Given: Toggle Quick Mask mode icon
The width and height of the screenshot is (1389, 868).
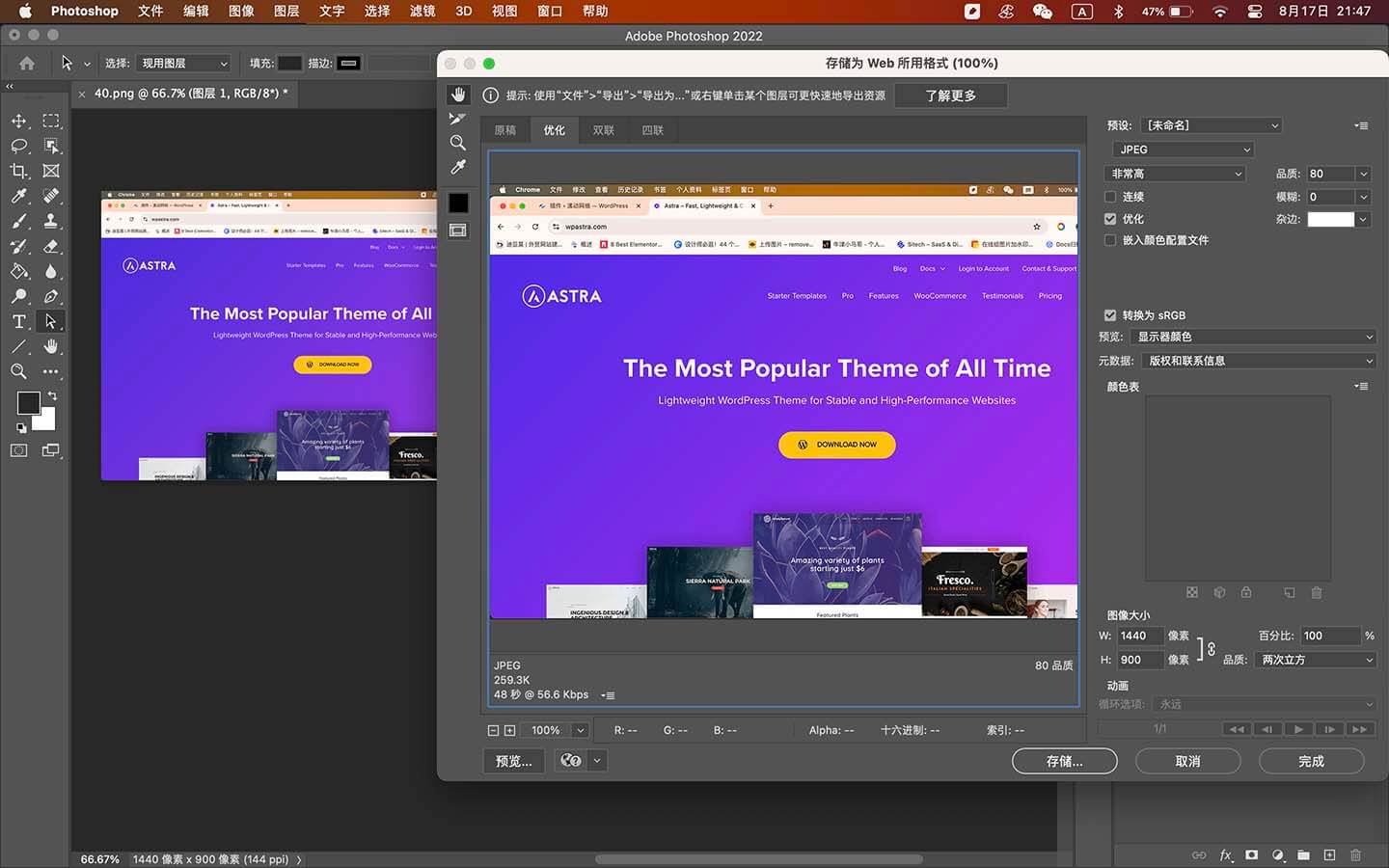Looking at the screenshot, I should coord(18,450).
